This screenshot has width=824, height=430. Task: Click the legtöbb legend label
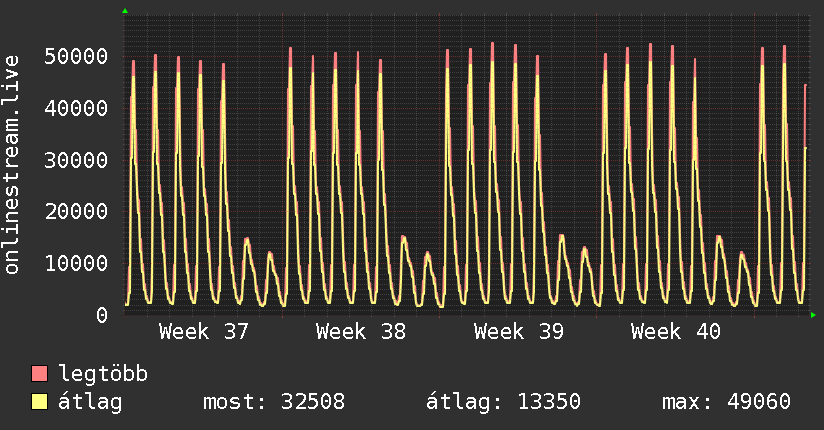pyautogui.click(x=103, y=373)
